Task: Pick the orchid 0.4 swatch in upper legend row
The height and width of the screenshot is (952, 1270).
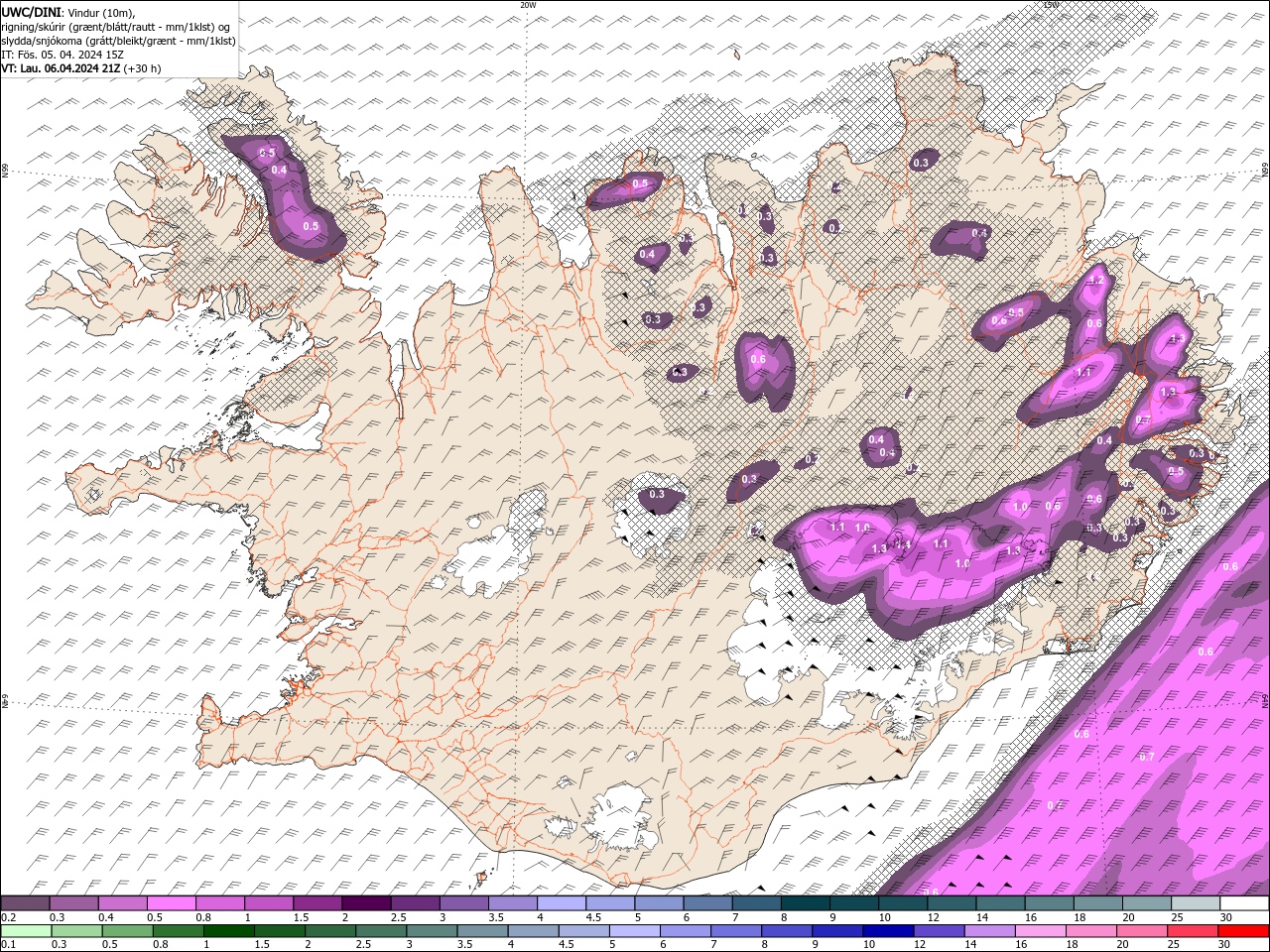Action: pos(122,903)
